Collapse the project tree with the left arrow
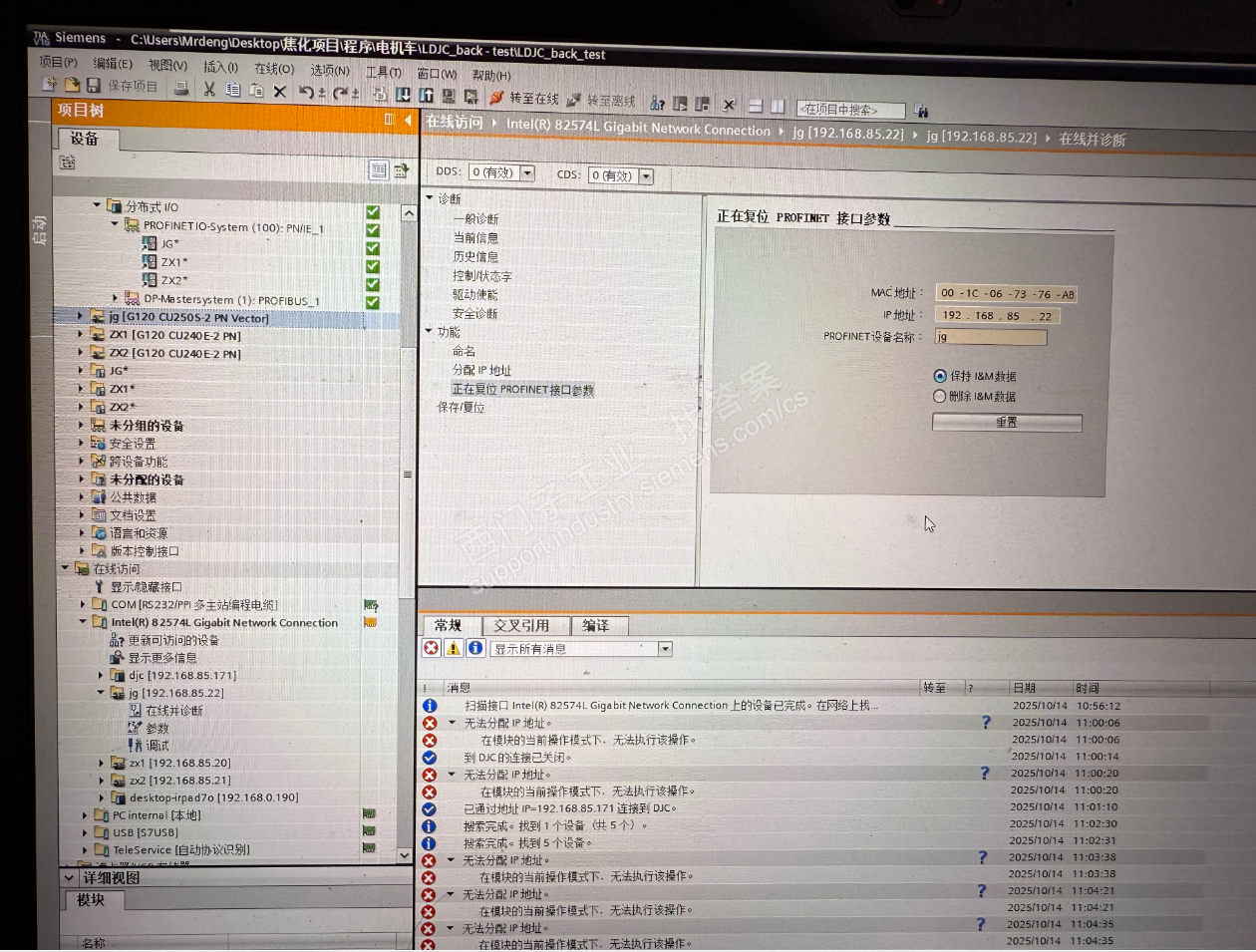This screenshot has width=1256, height=952. click(408, 120)
